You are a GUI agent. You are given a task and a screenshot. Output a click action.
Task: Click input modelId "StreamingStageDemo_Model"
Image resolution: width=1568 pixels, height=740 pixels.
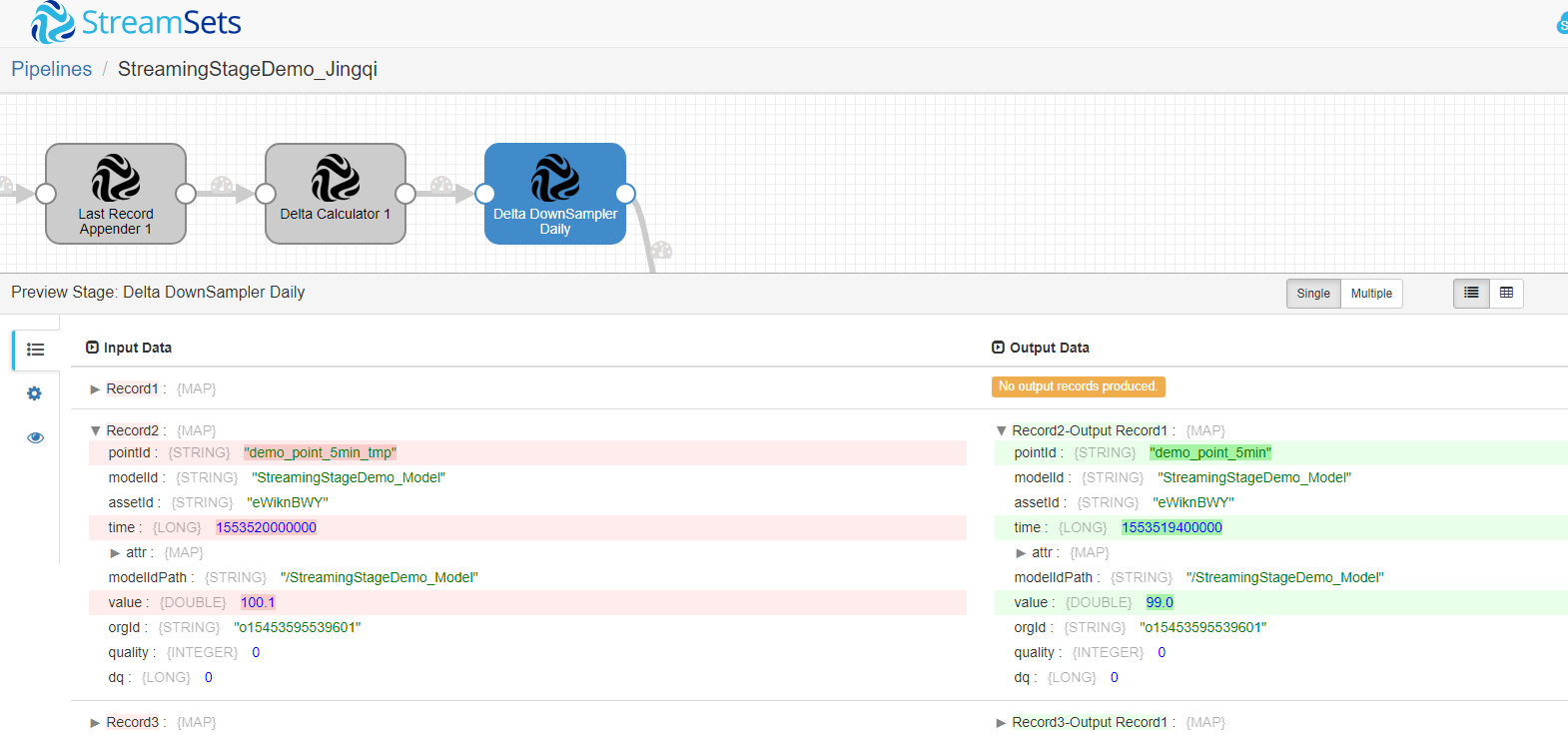coord(349,477)
